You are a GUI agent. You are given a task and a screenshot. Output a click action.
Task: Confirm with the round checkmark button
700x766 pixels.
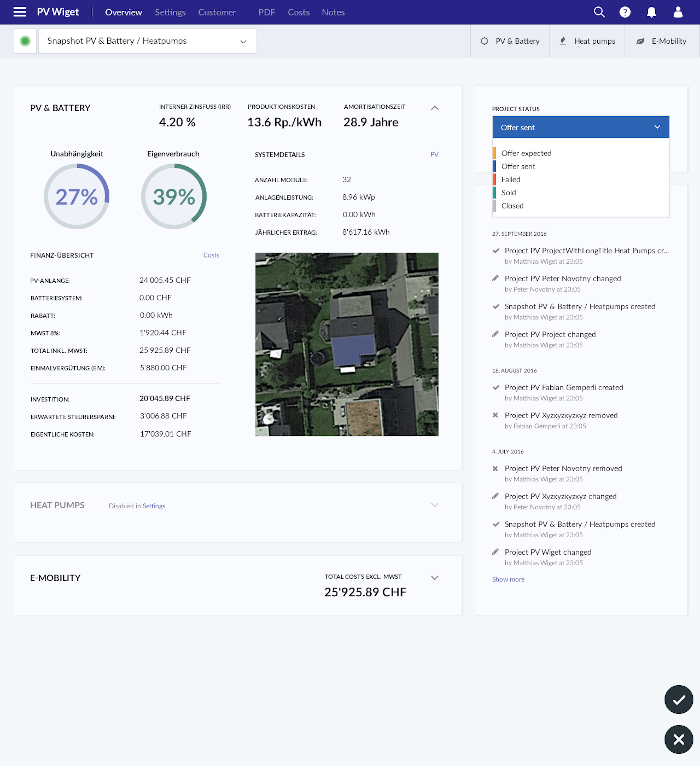(x=679, y=700)
